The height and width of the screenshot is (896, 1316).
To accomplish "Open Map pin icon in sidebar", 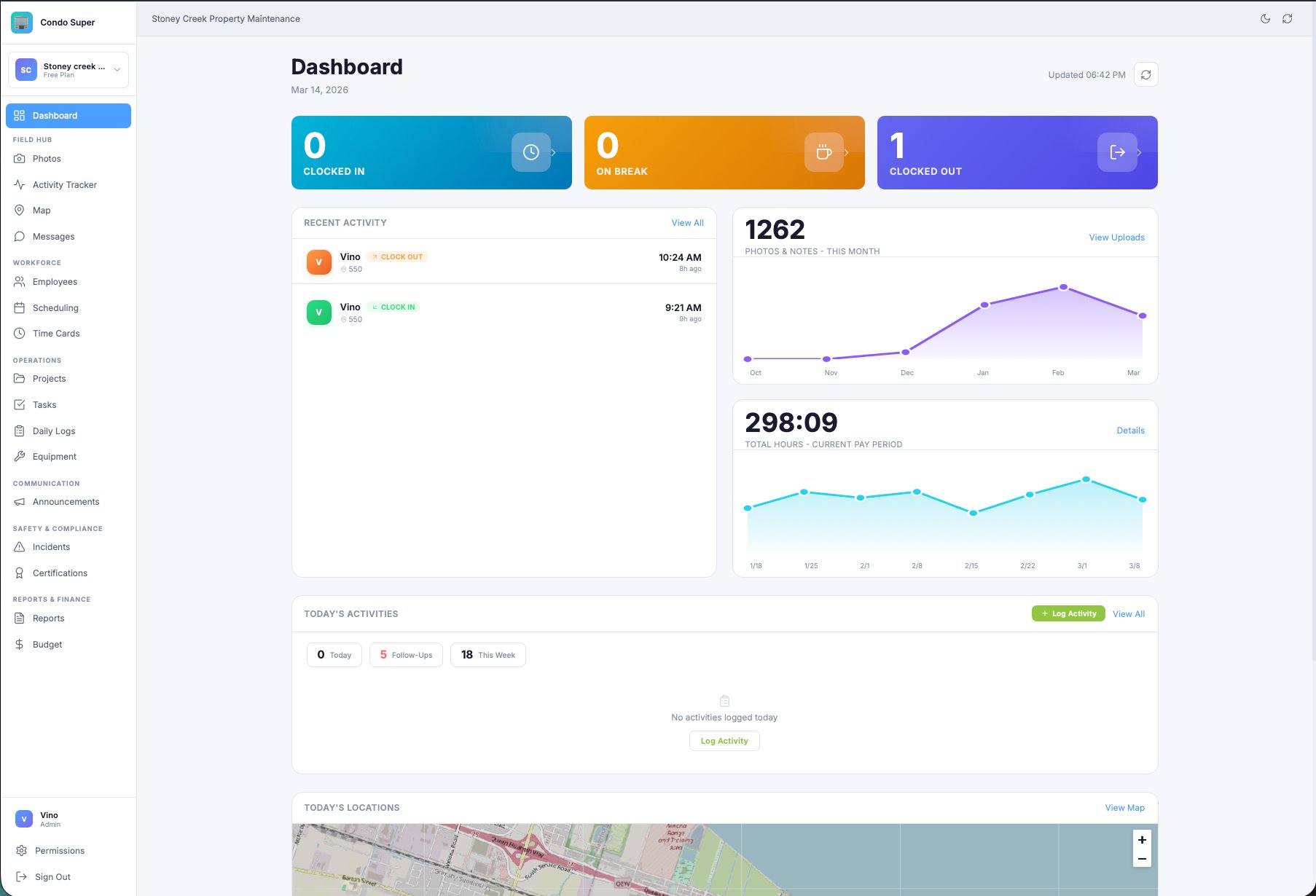I will (20, 211).
